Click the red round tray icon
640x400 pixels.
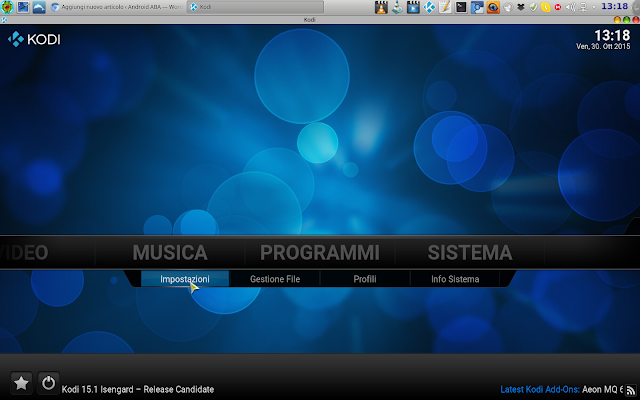coord(558,7)
